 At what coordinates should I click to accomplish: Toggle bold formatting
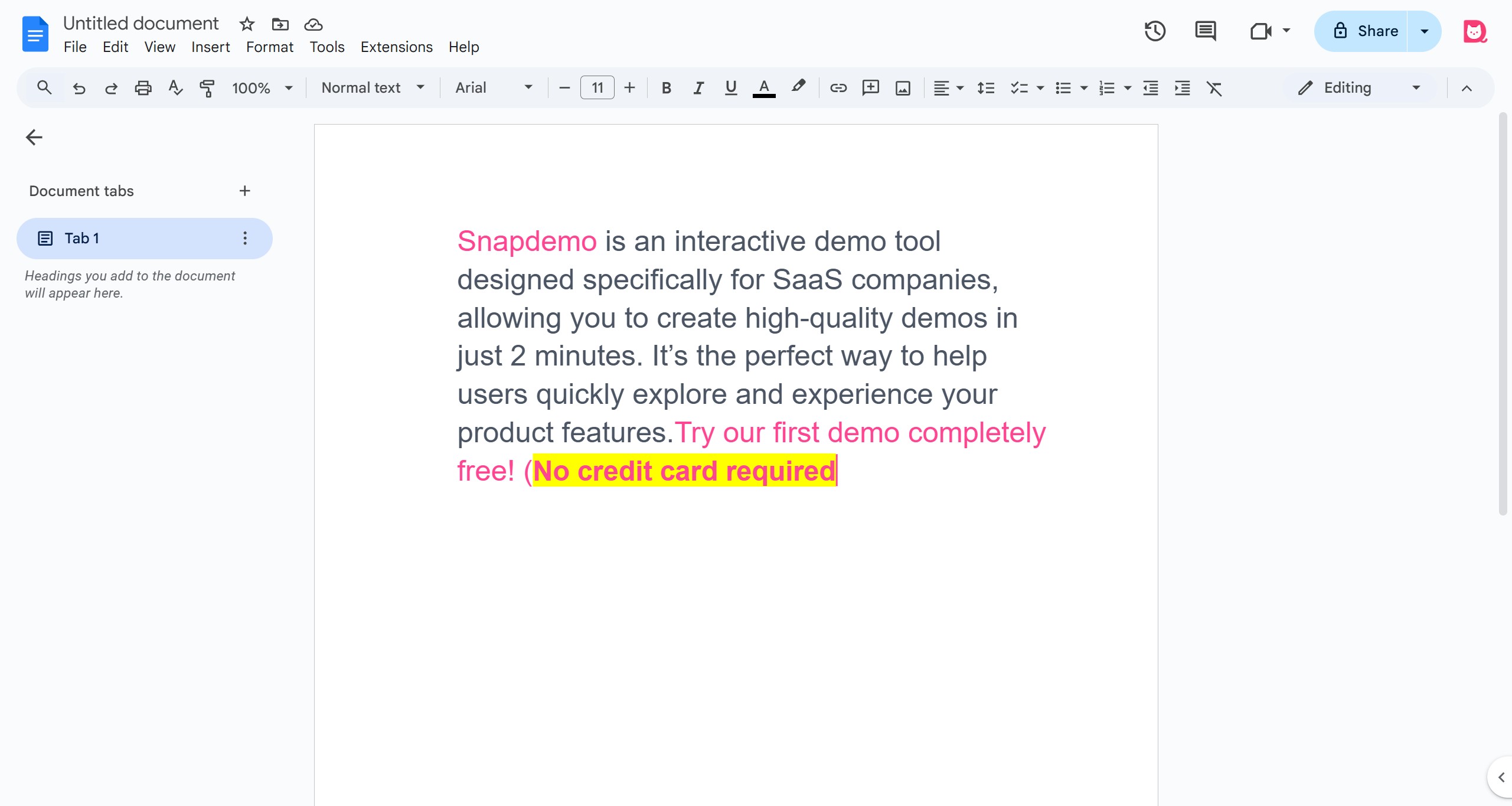(x=667, y=88)
